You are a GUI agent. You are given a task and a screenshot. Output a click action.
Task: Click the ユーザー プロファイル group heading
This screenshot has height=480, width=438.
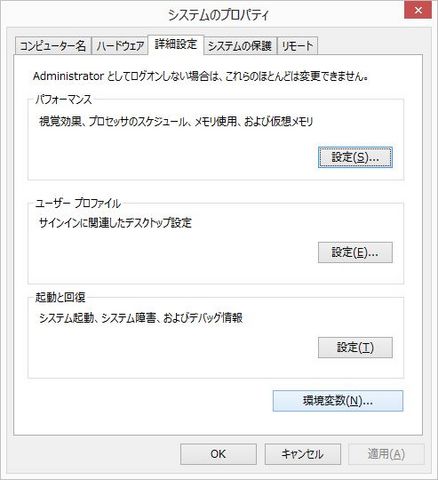pyautogui.click(x=78, y=203)
